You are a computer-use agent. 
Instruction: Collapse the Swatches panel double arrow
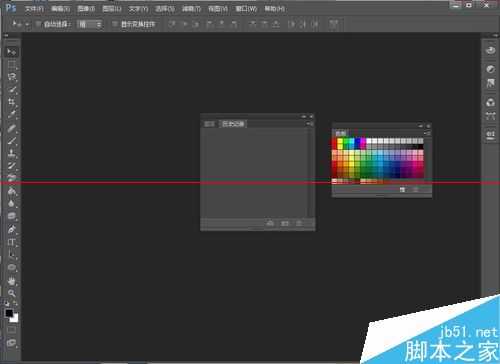pyautogui.click(x=421, y=126)
